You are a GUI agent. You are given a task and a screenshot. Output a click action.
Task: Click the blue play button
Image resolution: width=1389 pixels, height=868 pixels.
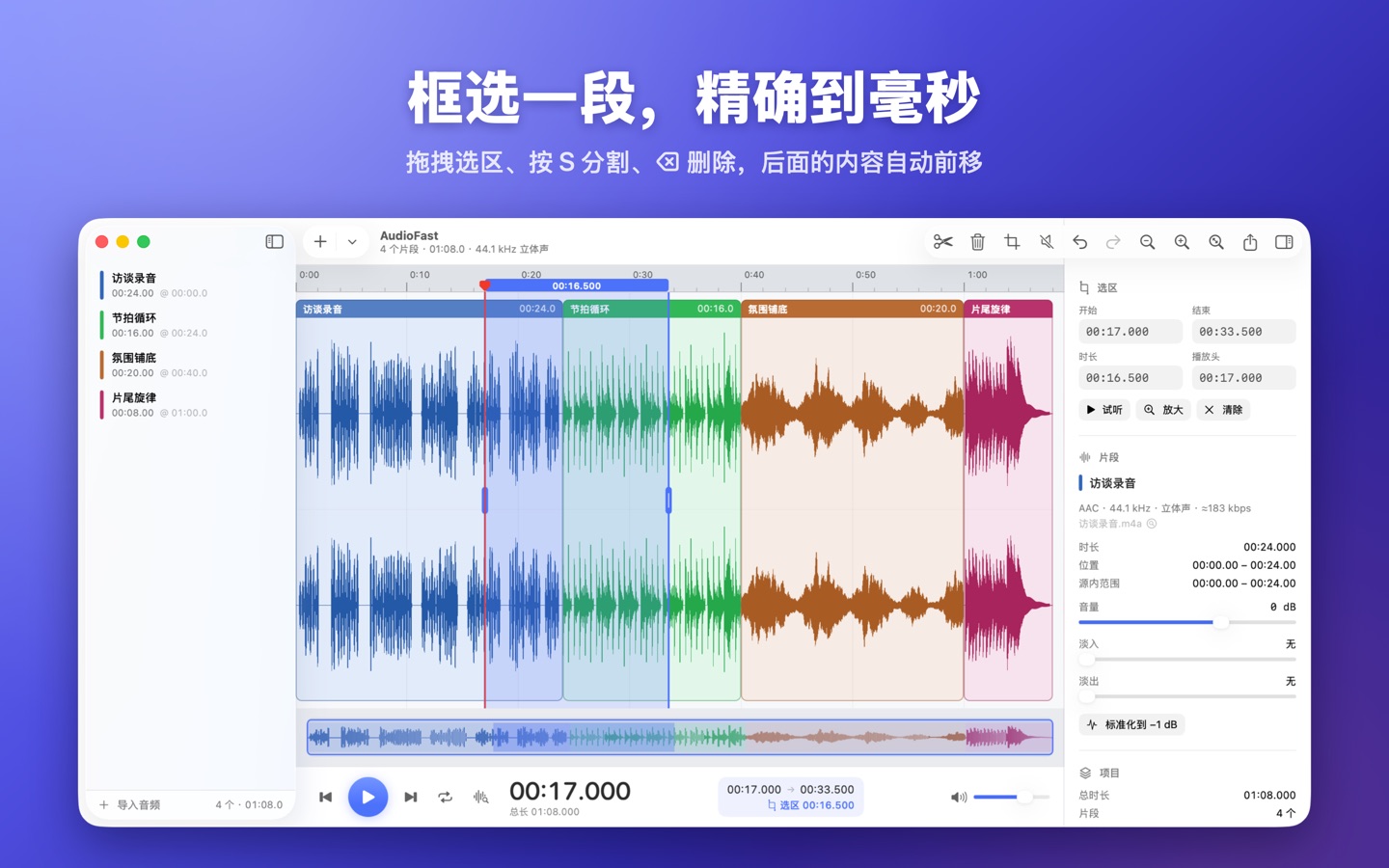[x=368, y=797]
